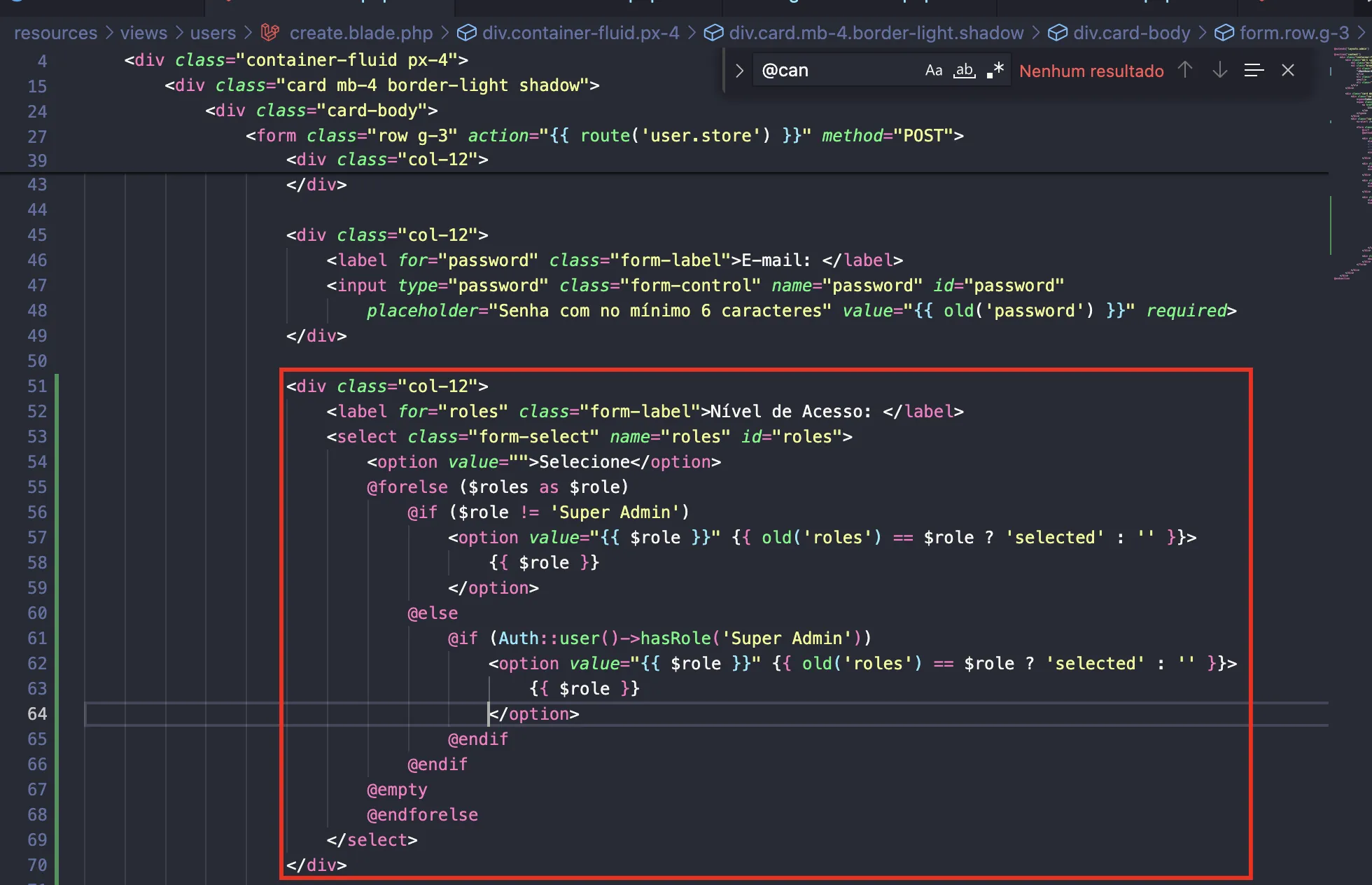Click the Find in Selection icon
Viewport: 1372px width, 885px height.
1254,70
